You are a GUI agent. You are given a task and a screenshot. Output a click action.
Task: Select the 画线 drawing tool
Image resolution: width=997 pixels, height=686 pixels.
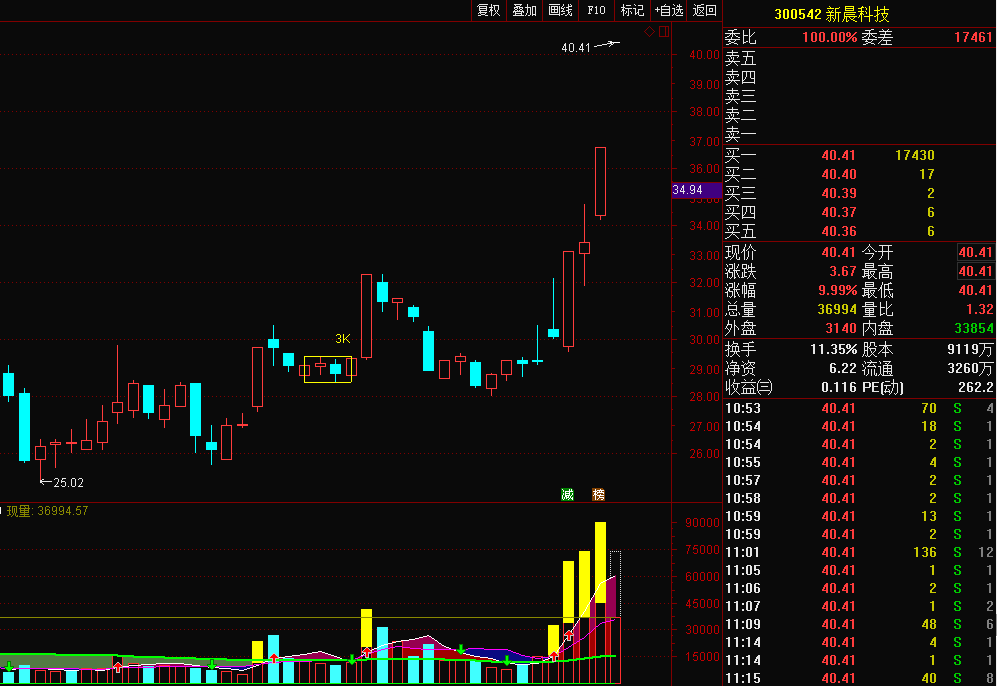pyautogui.click(x=560, y=10)
